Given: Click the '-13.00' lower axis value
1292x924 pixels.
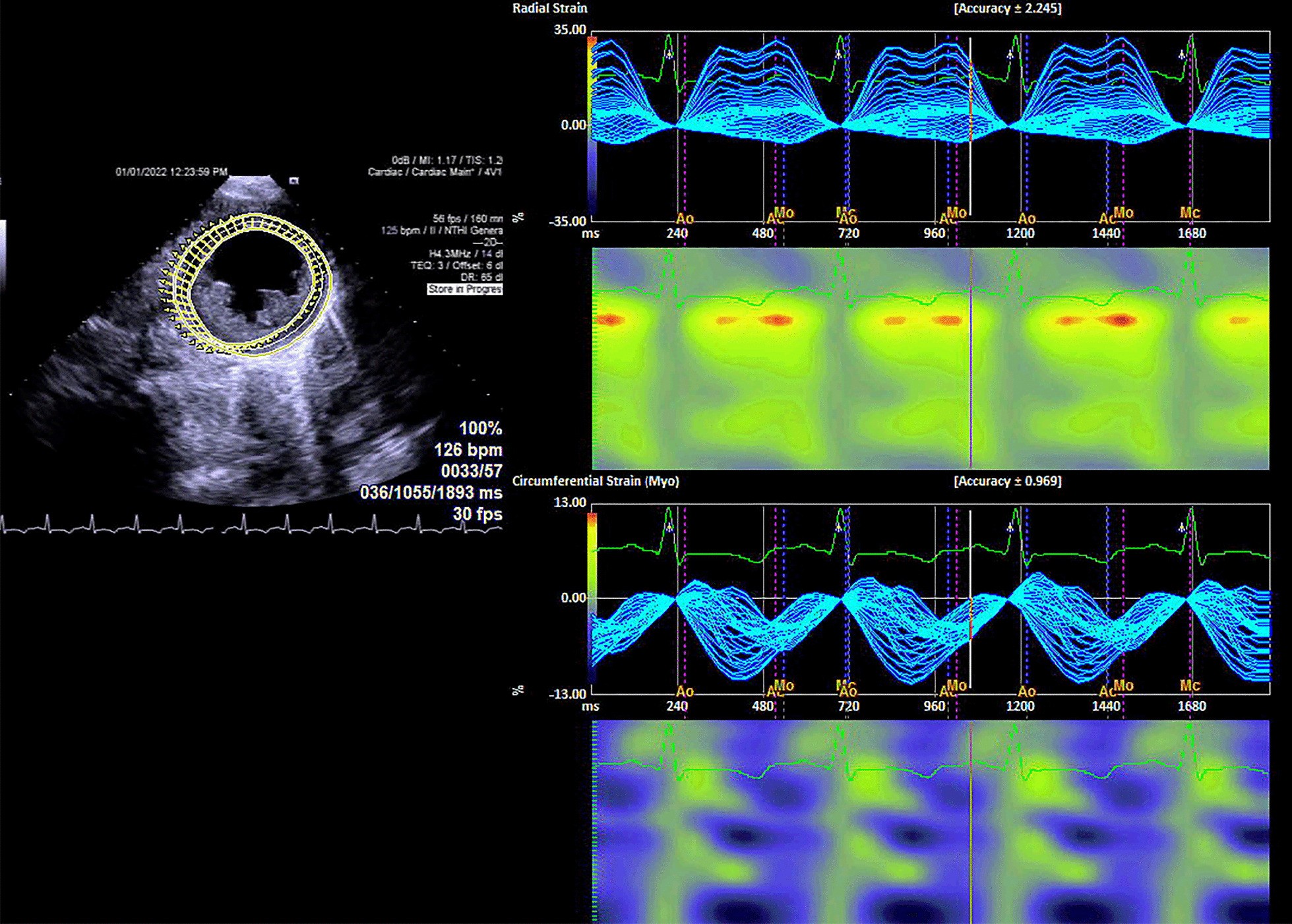Looking at the screenshot, I should [568, 694].
